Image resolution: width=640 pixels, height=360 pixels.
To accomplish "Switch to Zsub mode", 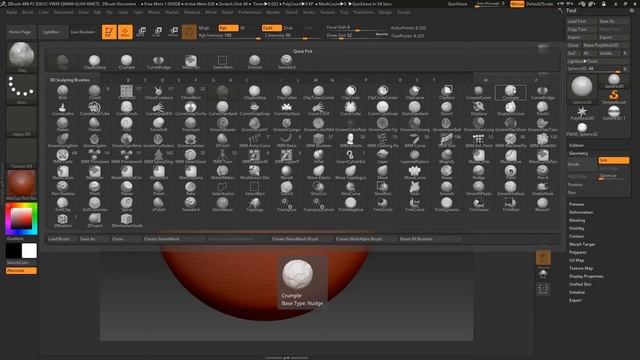I will (288, 28).
